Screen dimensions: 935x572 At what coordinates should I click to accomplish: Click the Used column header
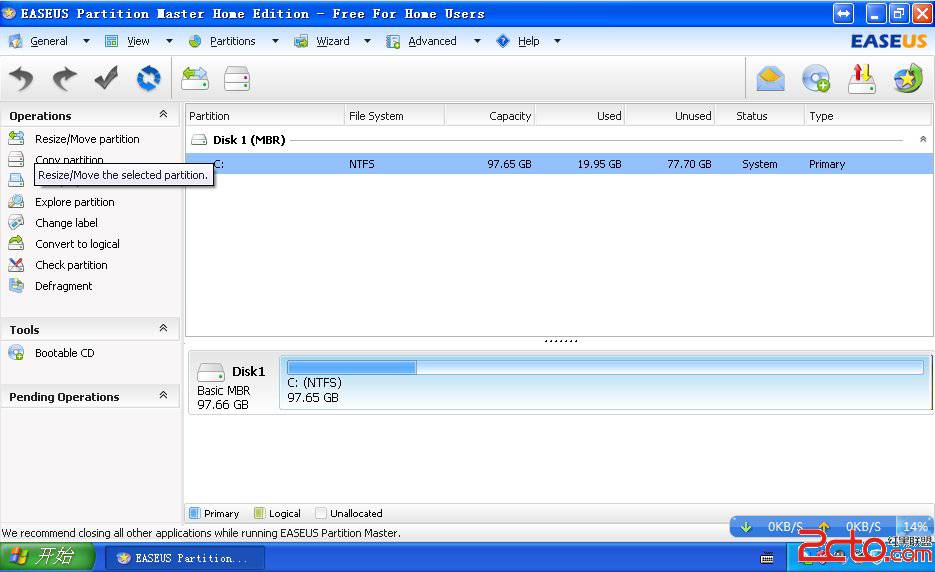(x=580, y=116)
